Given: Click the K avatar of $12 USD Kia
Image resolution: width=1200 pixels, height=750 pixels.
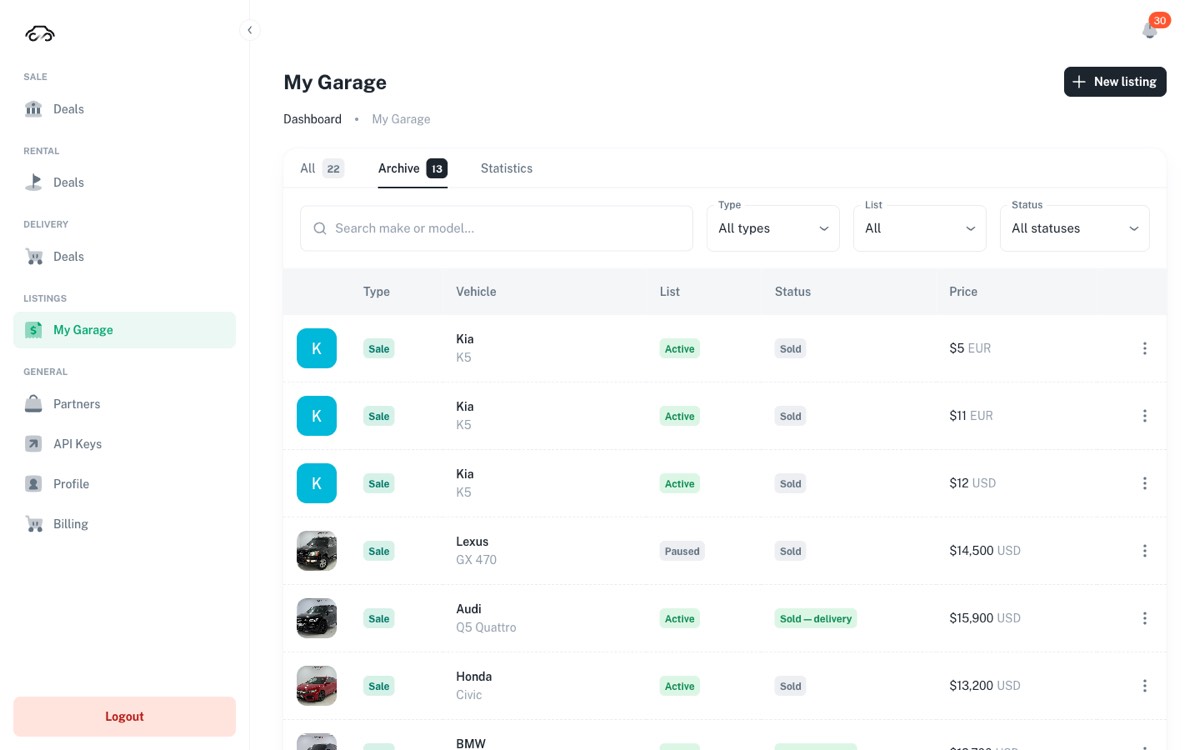Looking at the screenshot, I should (317, 483).
